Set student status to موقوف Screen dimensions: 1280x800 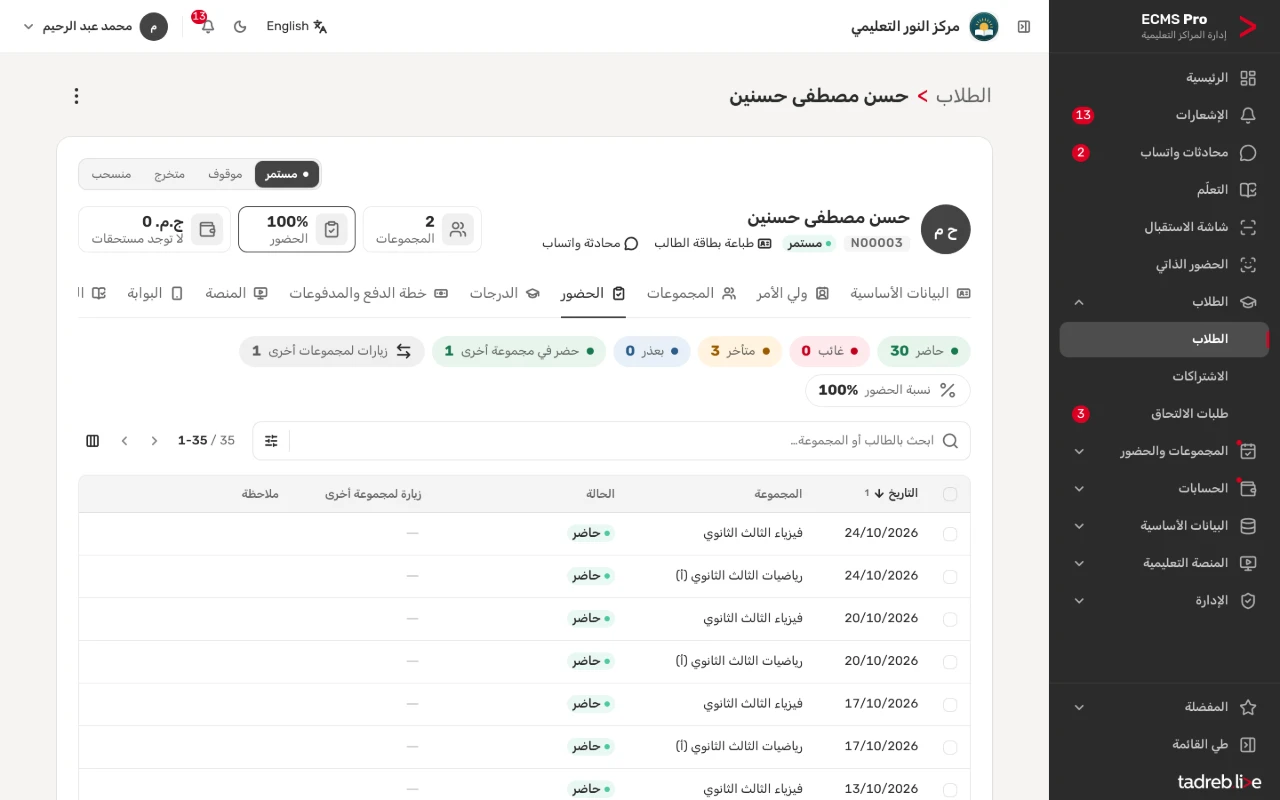click(225, 174)
